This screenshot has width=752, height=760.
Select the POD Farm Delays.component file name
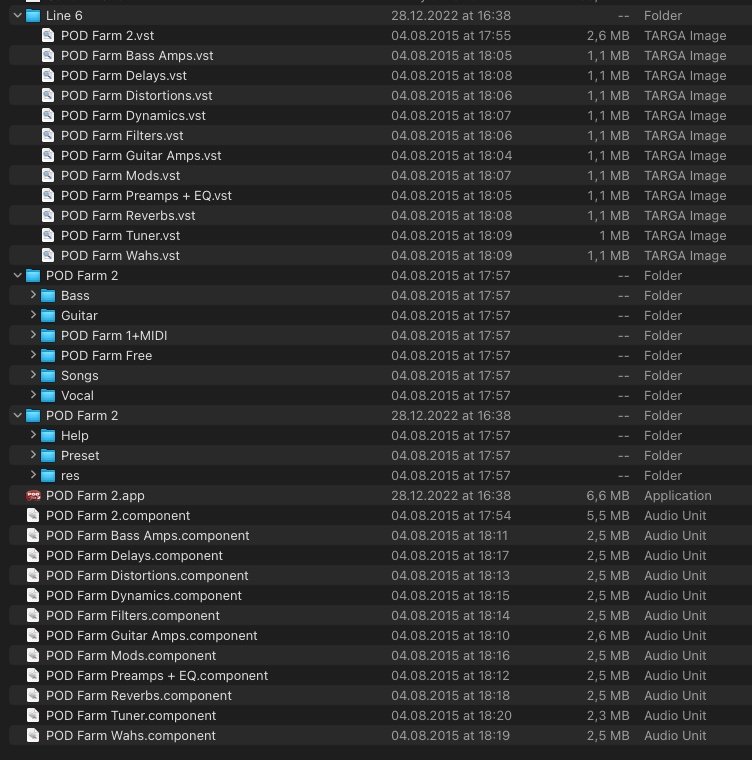pyautogui.click(x=134, y=556)
